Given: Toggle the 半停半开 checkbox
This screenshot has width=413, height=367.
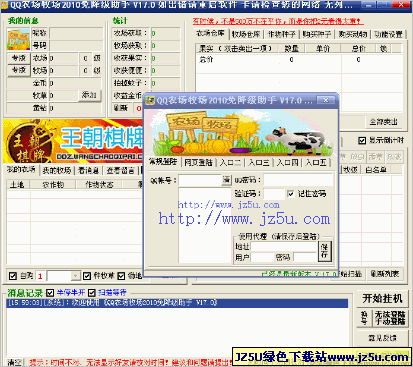Looking at the screenshot, I should pos(50,293).
